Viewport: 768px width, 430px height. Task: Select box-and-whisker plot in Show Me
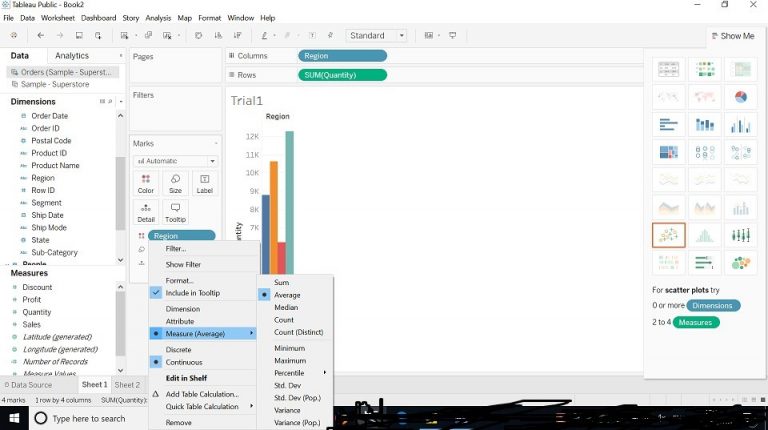[x=741, y=235]
